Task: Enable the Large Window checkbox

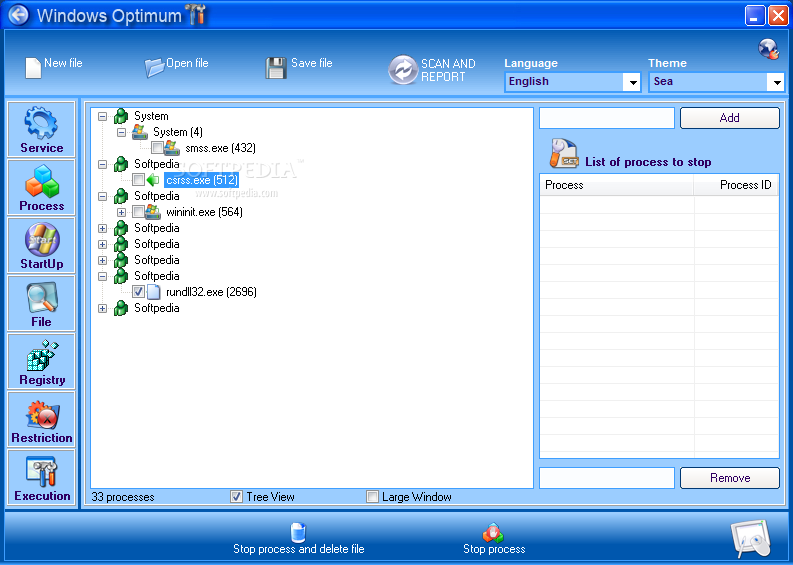Action: (372, 497)
